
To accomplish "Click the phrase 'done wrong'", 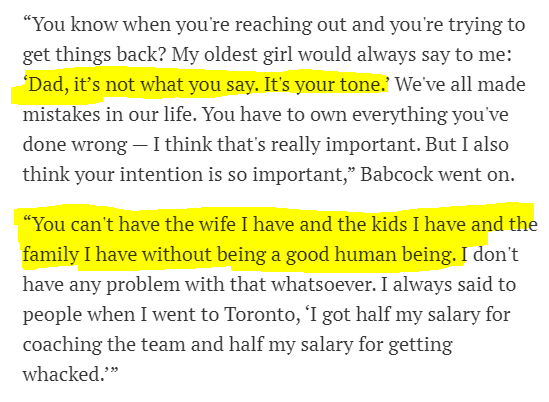I will 75,145.
